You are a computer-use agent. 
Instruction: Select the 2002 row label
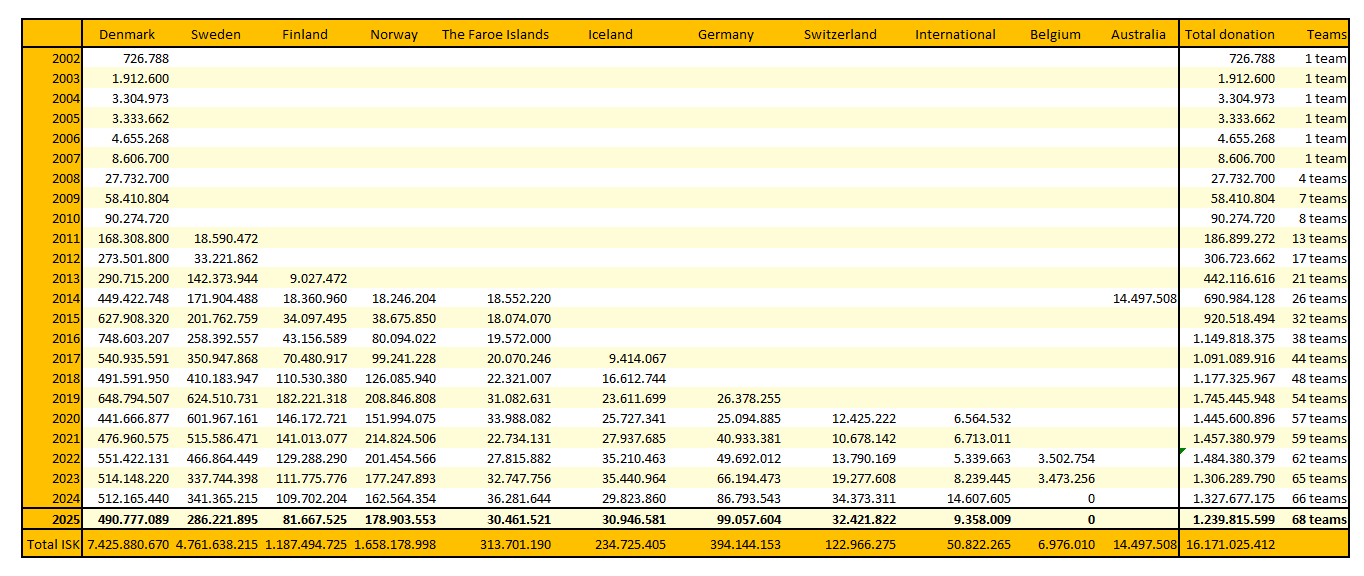tap(66, 59)
